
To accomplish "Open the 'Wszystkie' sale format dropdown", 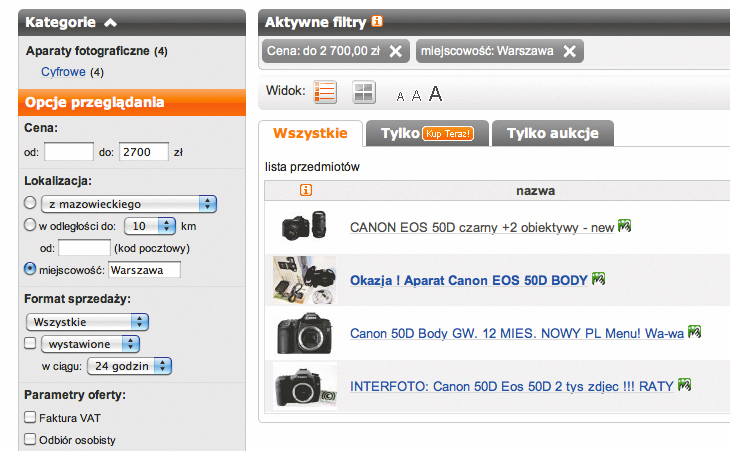I will coord(86,322).
